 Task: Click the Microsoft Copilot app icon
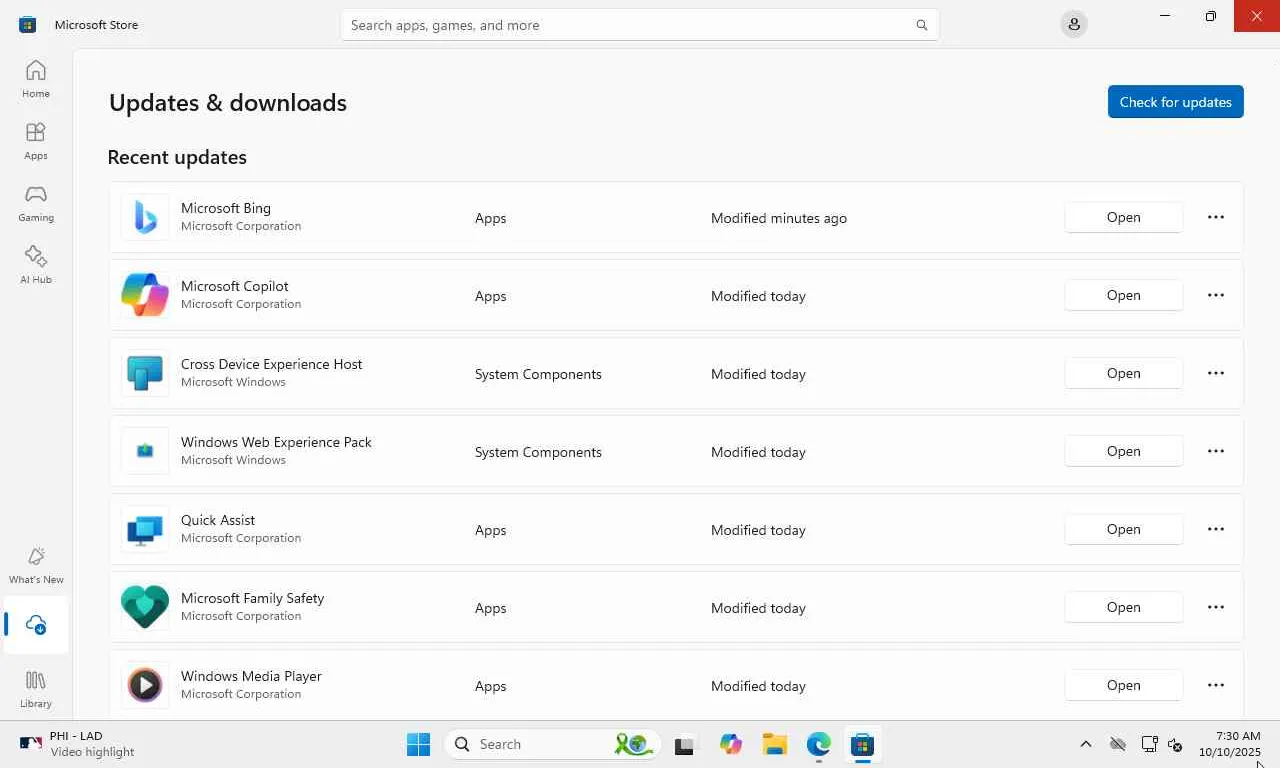coord(145,295)
